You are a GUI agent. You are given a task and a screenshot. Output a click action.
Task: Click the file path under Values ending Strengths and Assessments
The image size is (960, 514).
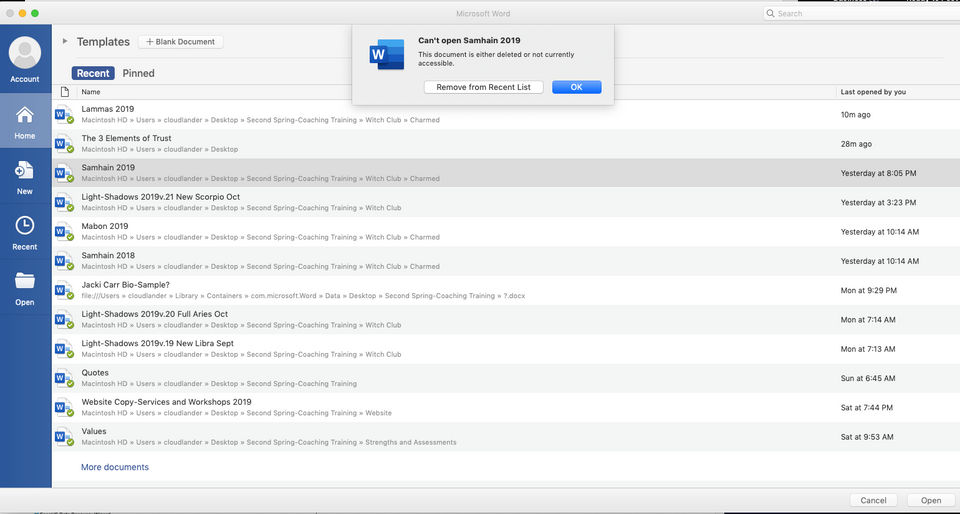[x=269, y=442]
